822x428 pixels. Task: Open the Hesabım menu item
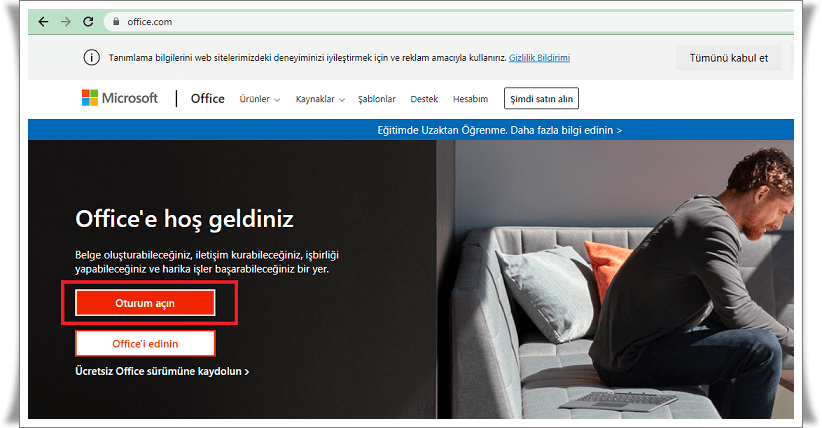[x=470, y=99]
